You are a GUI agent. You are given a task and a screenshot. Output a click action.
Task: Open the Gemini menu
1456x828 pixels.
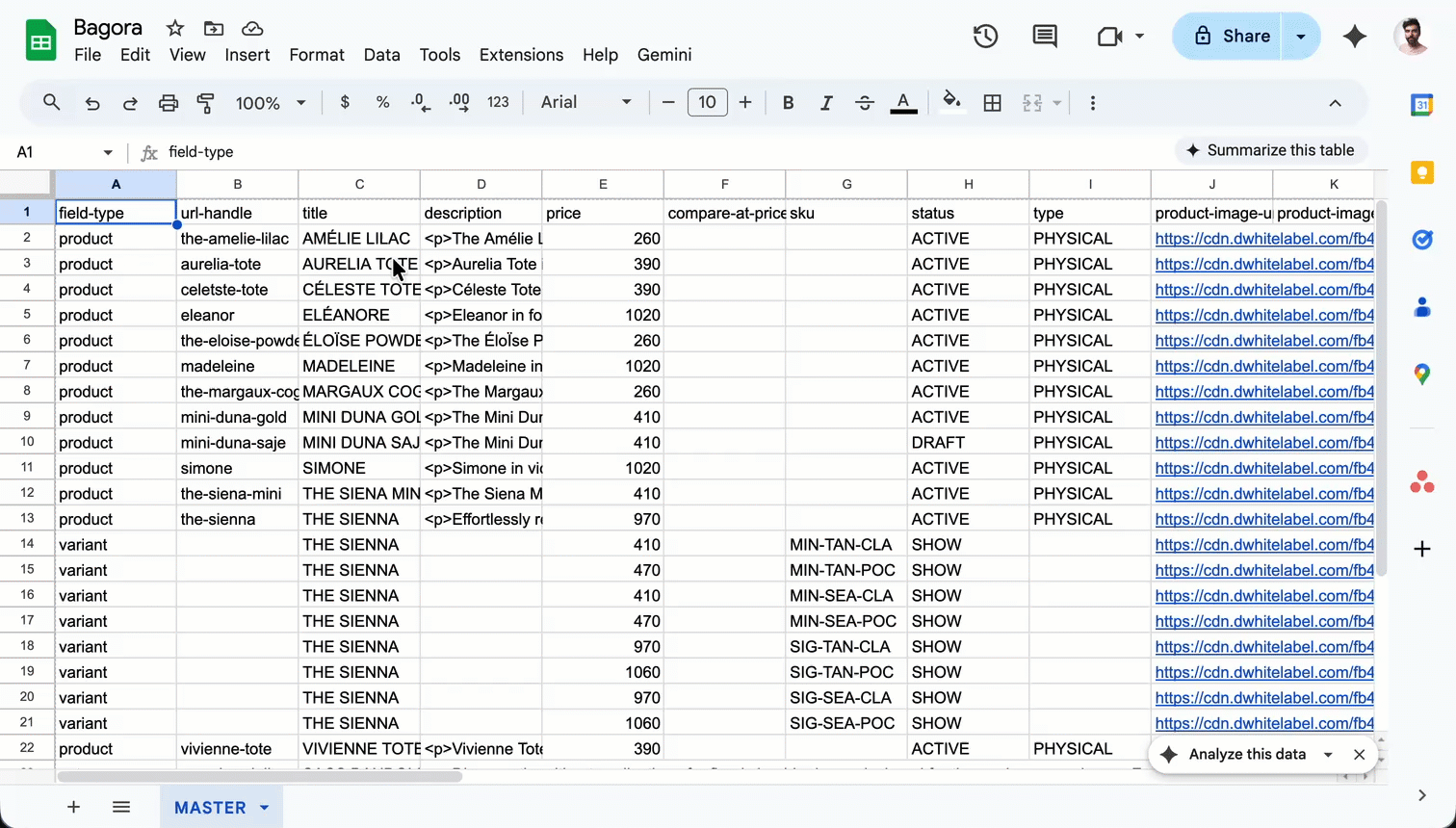coord(663,55)
